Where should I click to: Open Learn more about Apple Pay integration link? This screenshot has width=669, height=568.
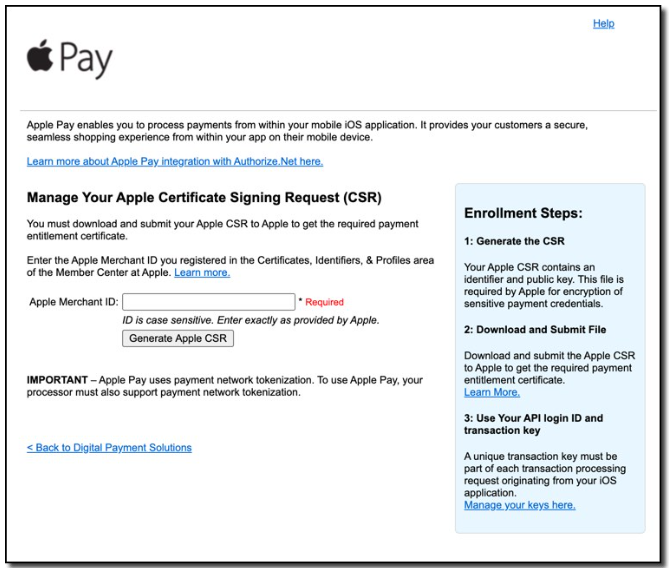click(175, 161)
